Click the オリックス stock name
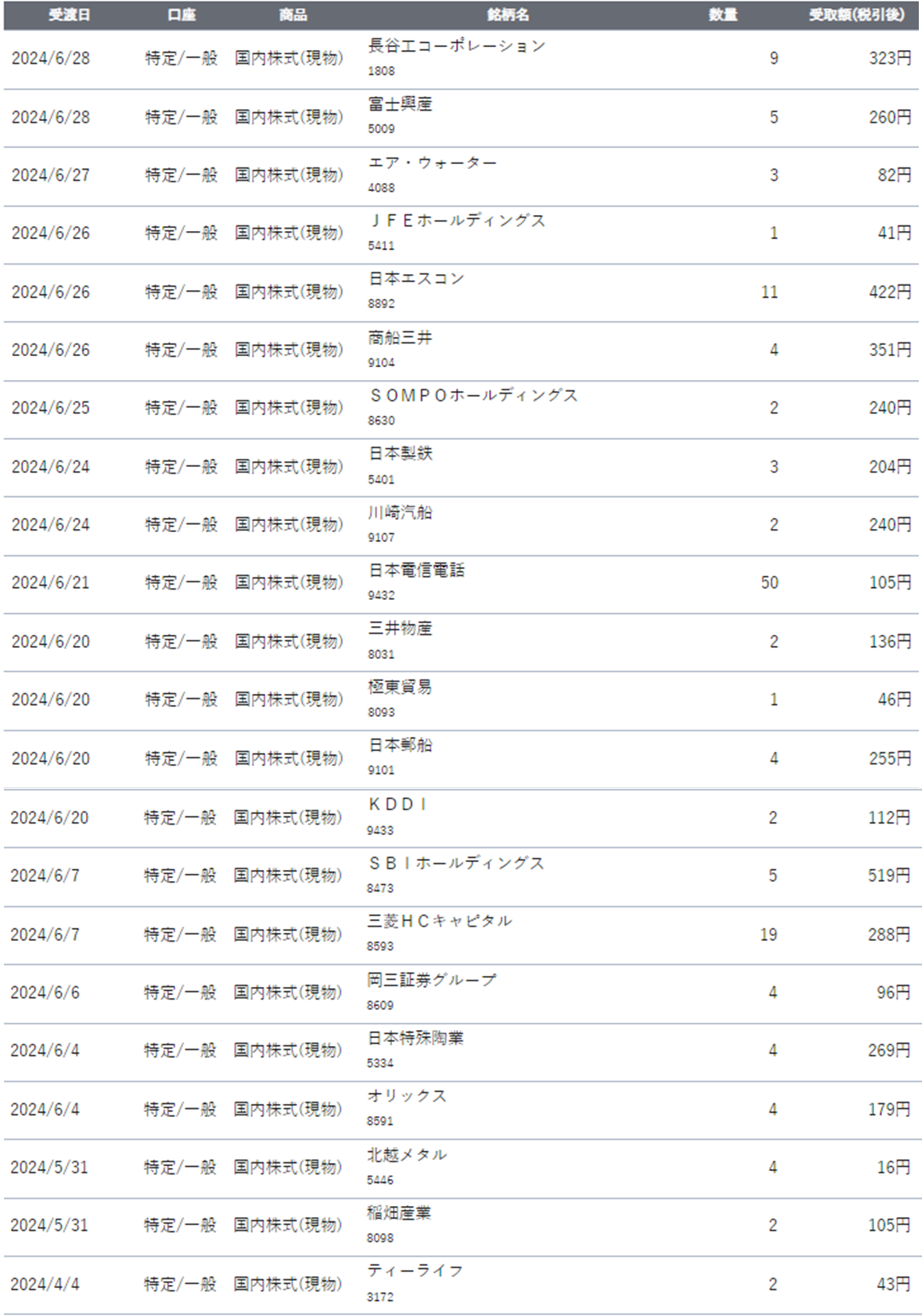The image size is (922, 1316). [406, 1096]
